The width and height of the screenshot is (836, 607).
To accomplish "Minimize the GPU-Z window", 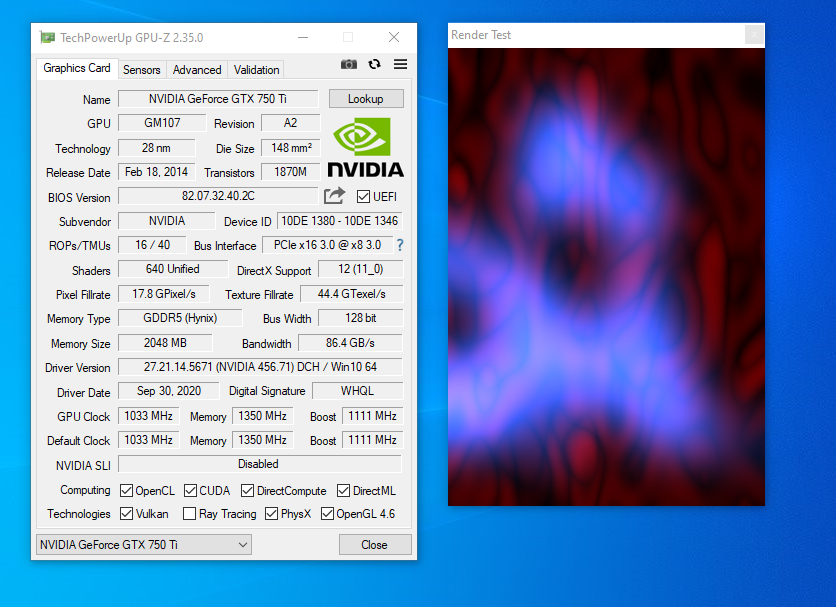I will [x=303, y=37].
